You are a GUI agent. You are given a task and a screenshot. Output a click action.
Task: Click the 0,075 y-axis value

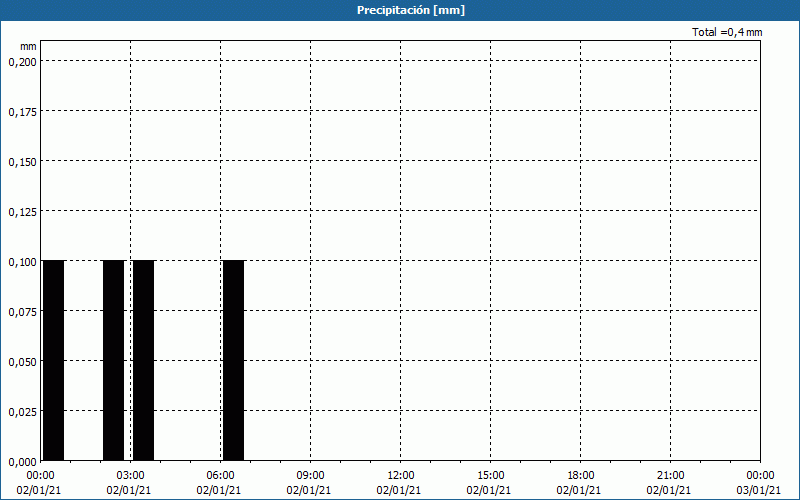click(22, 312)
